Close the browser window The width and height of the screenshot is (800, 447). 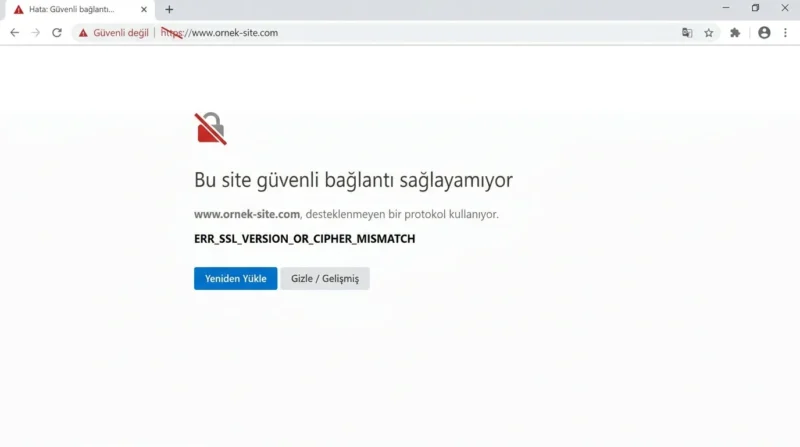tap(785, 8)
